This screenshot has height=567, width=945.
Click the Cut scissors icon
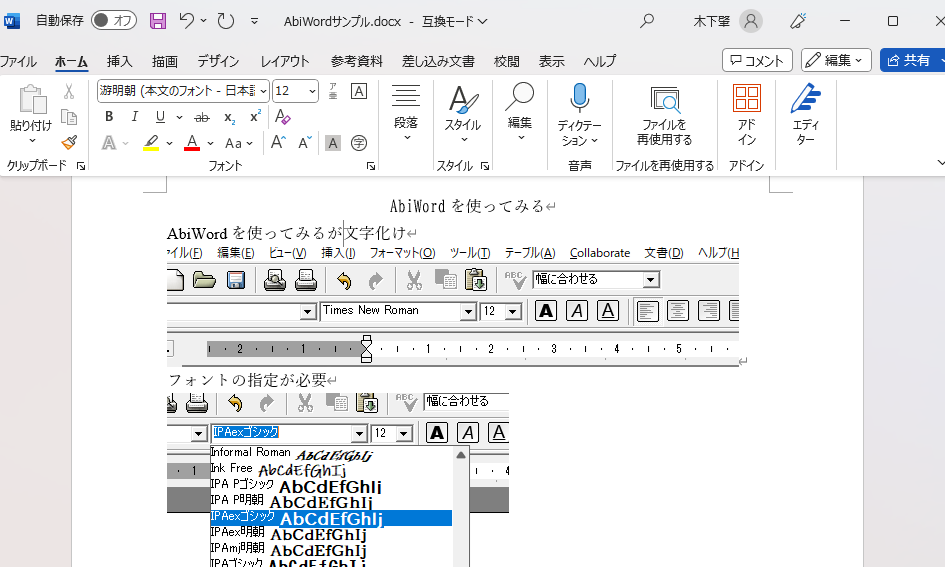click(69, 91)
